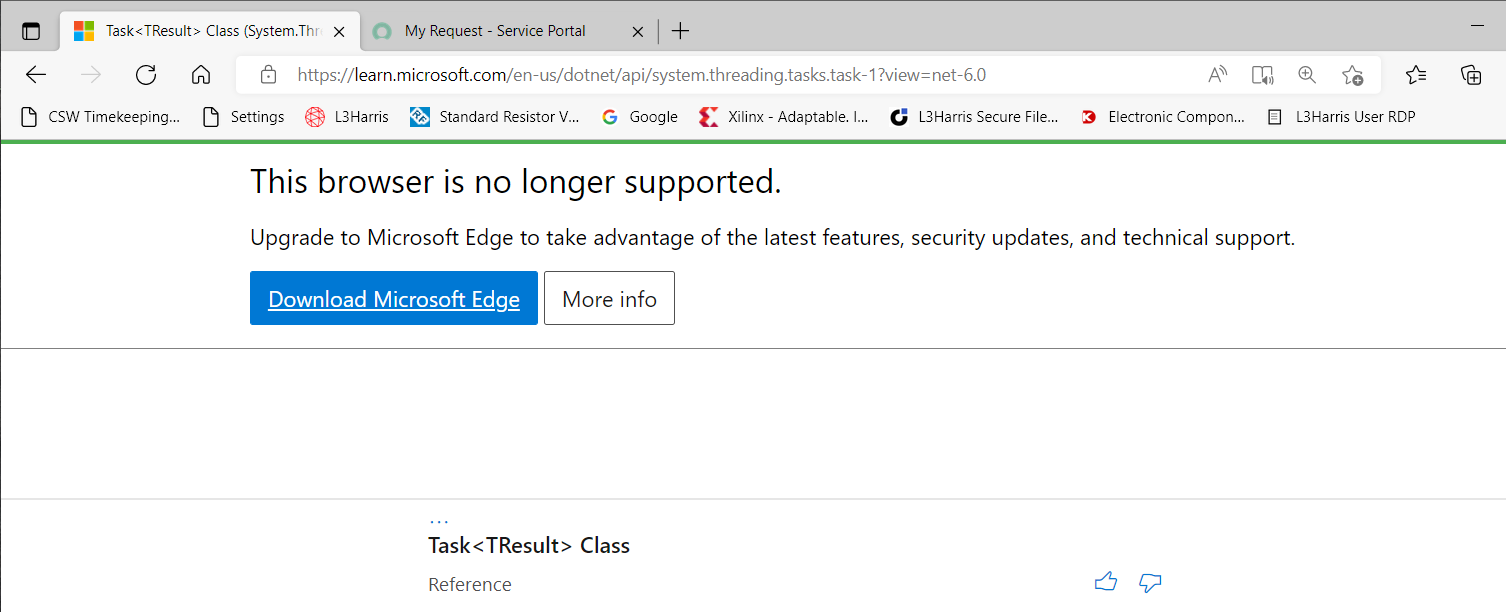
Task: Click the More info button
Action: click(x=609, y=298)
